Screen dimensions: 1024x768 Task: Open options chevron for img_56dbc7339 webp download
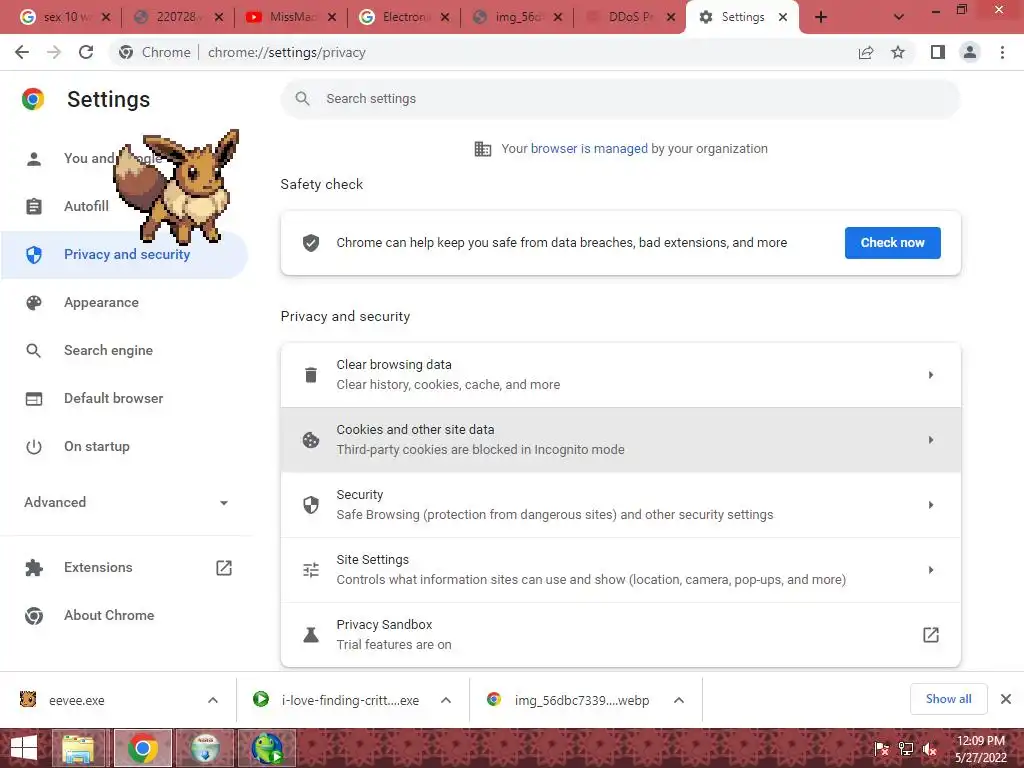pos(679,700)
